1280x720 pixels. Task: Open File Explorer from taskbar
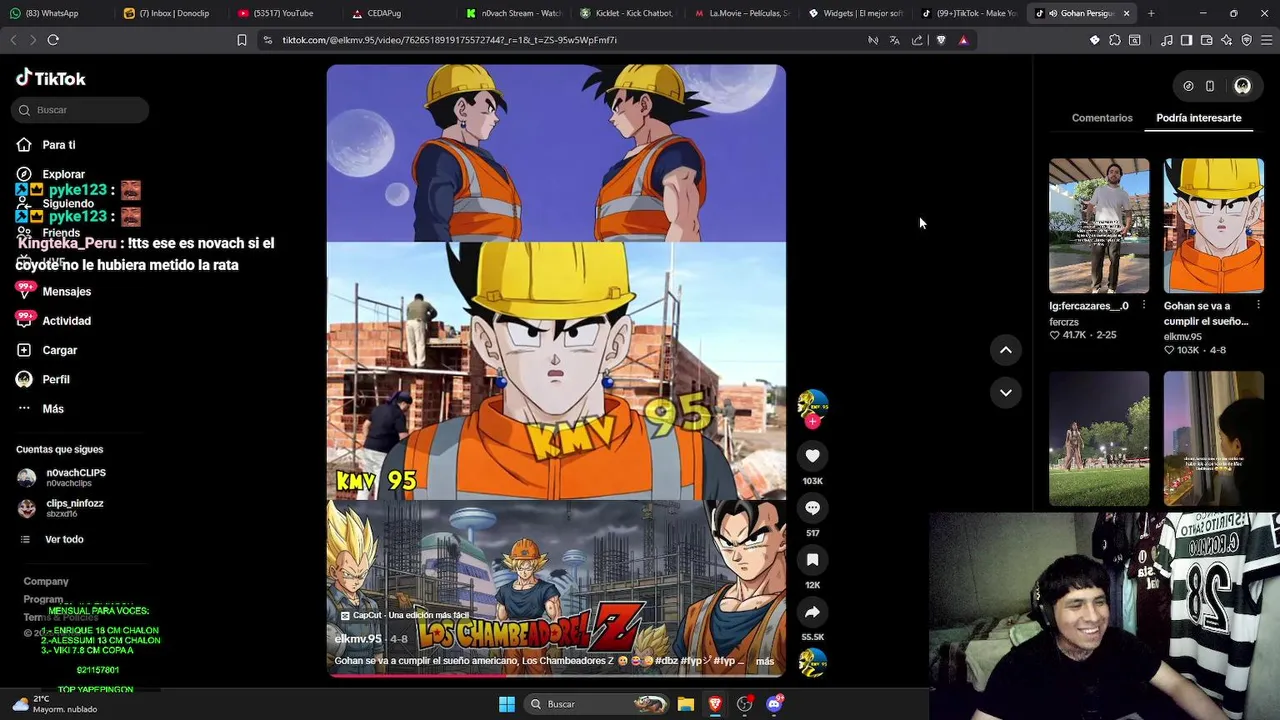pos(686,704)
